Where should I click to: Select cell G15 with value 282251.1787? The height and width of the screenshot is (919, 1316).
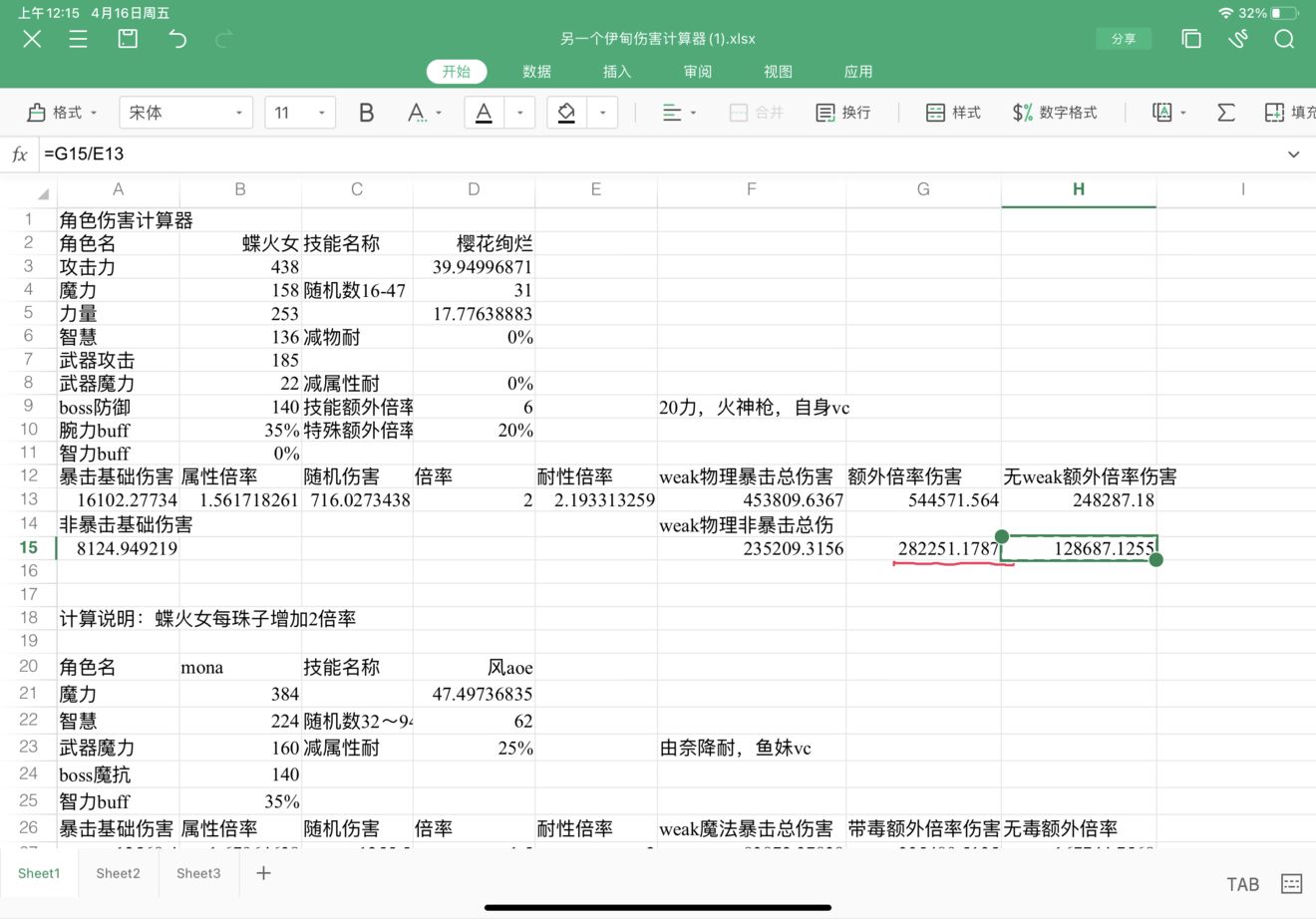[x=923, y=548]
